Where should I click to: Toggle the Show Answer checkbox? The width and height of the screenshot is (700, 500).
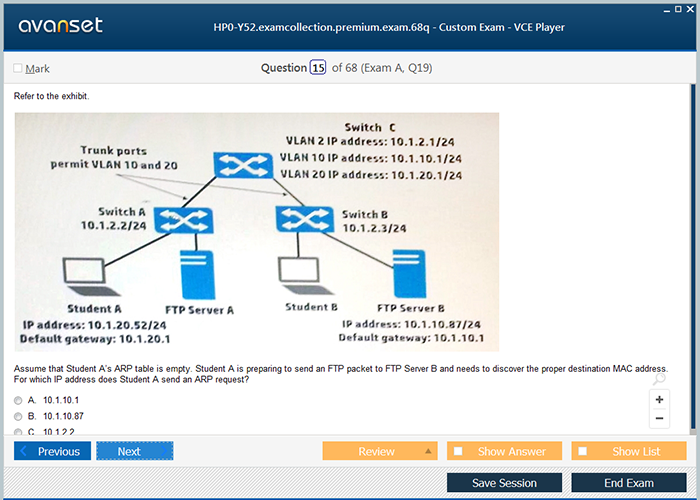pos(458,451)
